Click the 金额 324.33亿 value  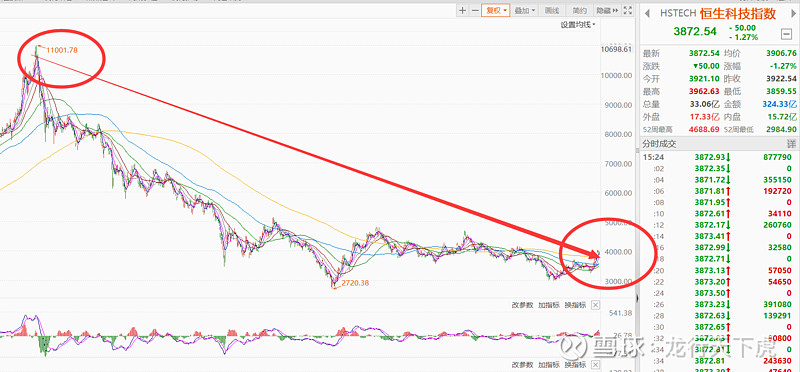[x=779, y=104]
